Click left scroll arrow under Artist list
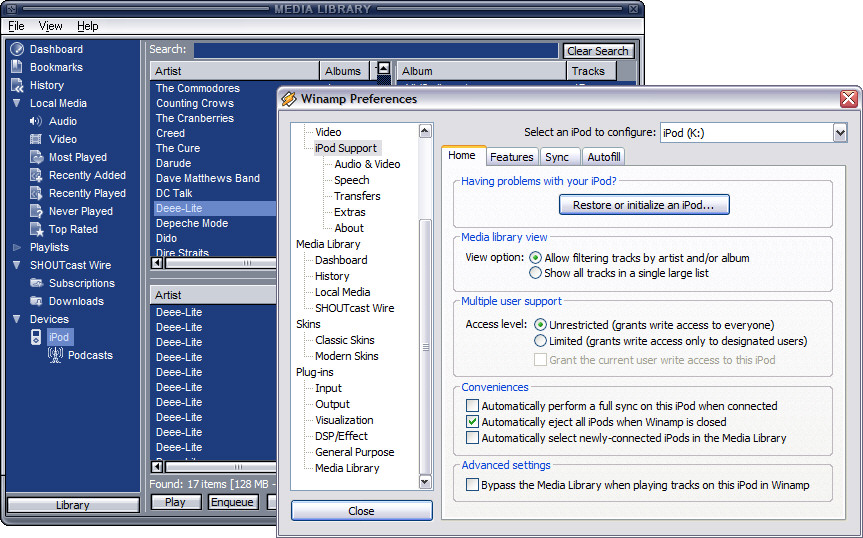Image resolution: width=863 pixels, height=538 pixels. [157, 263]
